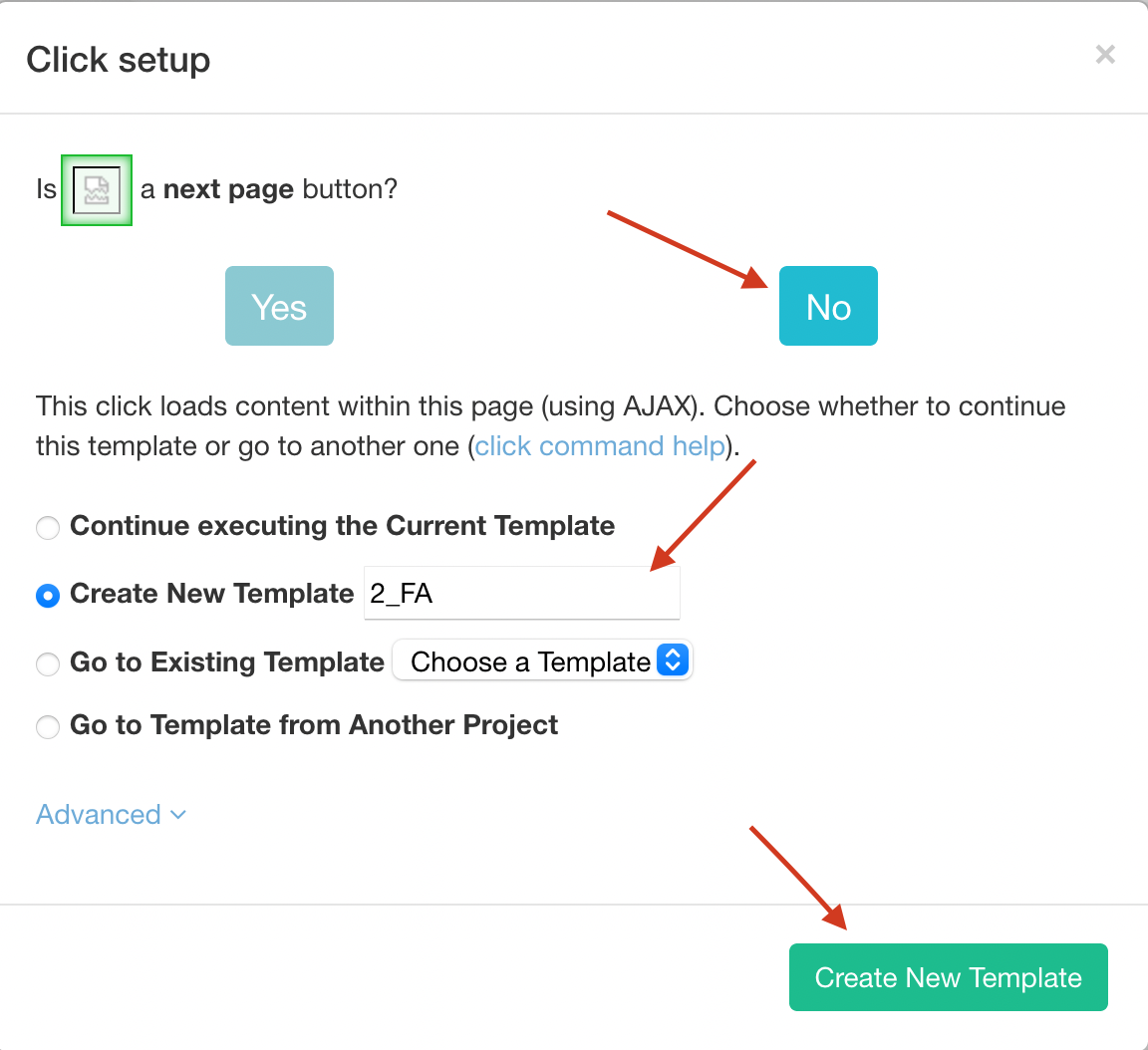
Task: Expand the Advanced options section
Action: 99,814
